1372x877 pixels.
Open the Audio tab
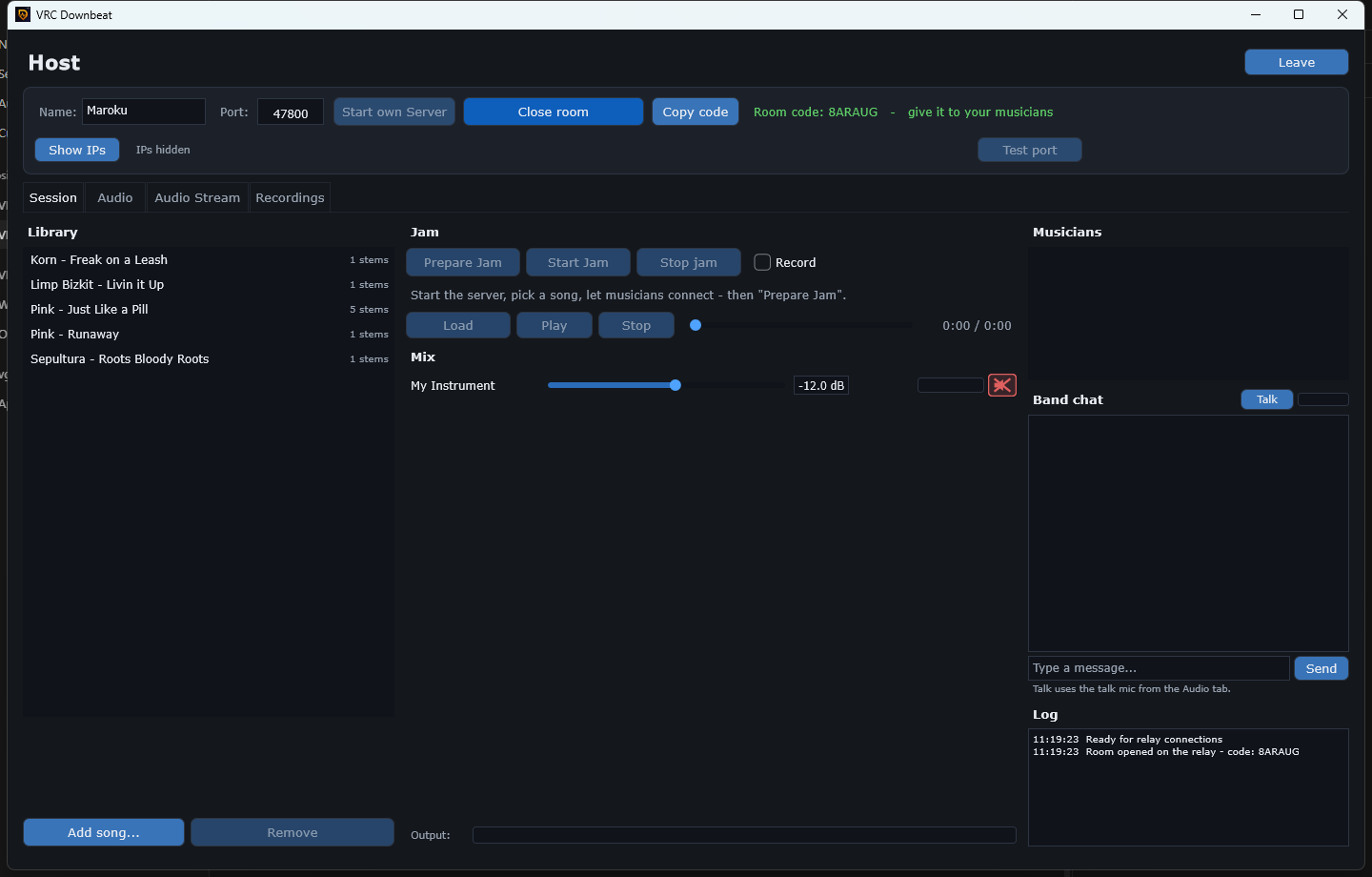115,197
